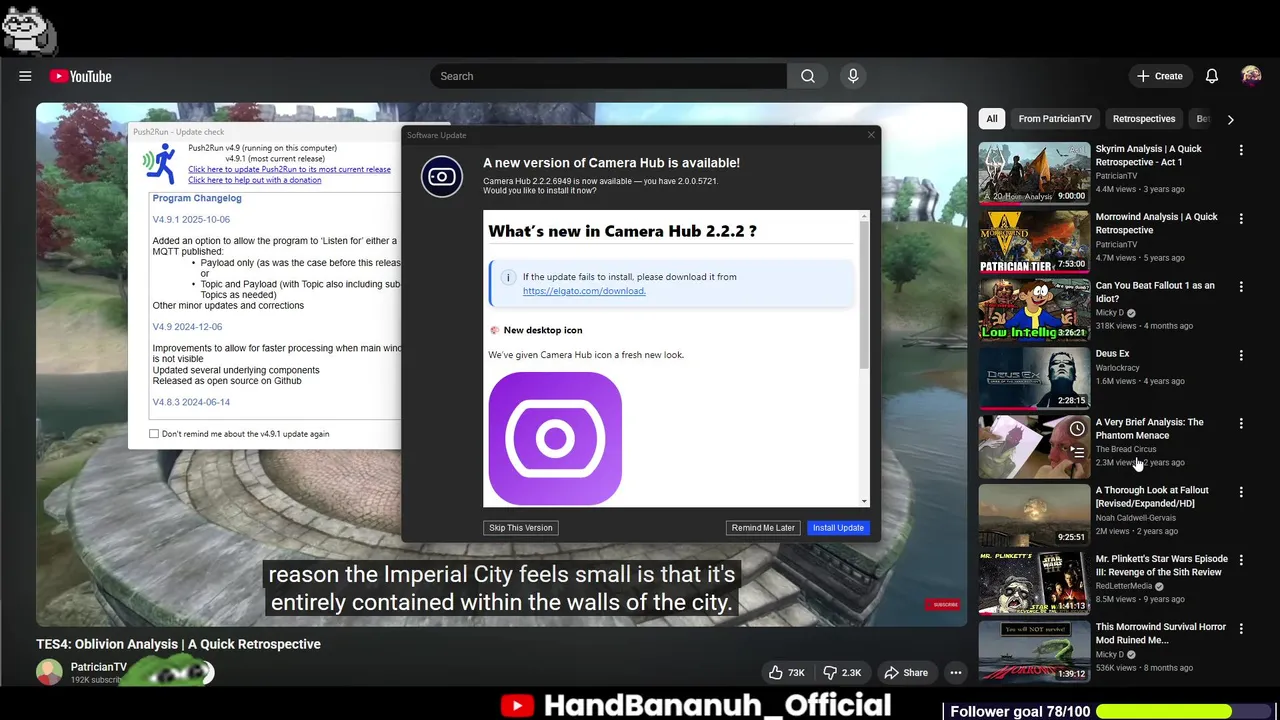Click Camera Hub icon in update dialog
The height and width of the screenshot is (720, 1280).
(442, 177)
